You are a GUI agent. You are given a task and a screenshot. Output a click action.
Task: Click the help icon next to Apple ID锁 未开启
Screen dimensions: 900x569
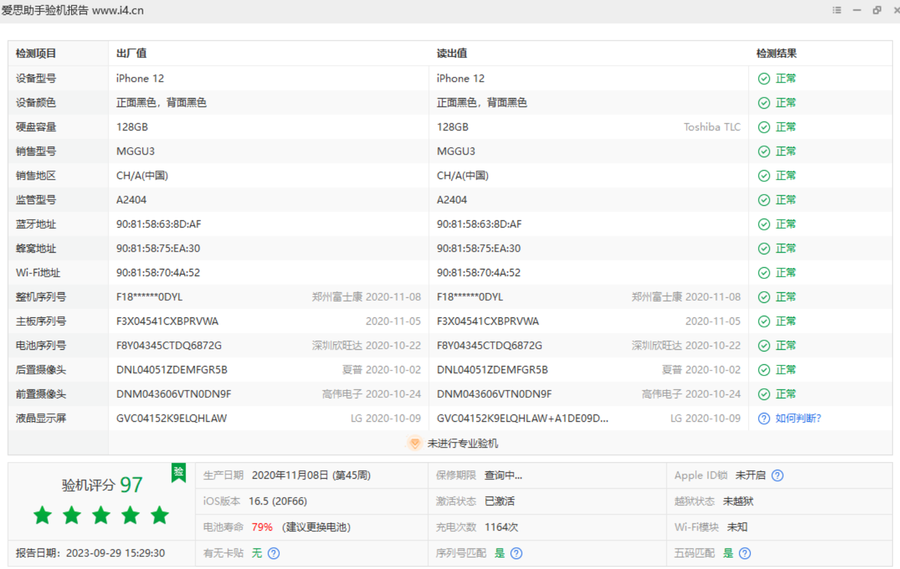coord(777,476)
